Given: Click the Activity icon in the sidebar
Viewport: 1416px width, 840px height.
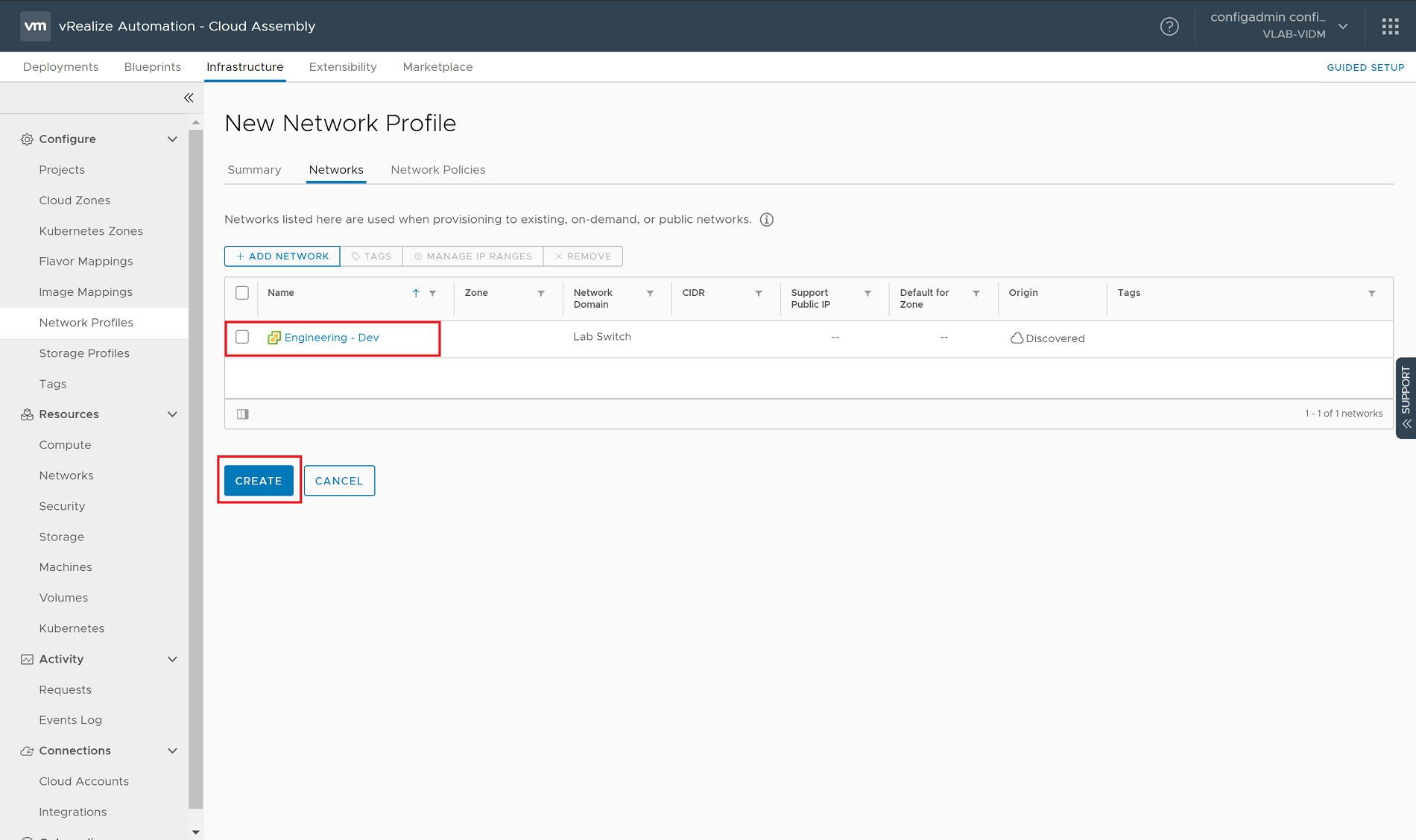Looking at the screenshot, I should click(26, 659).
